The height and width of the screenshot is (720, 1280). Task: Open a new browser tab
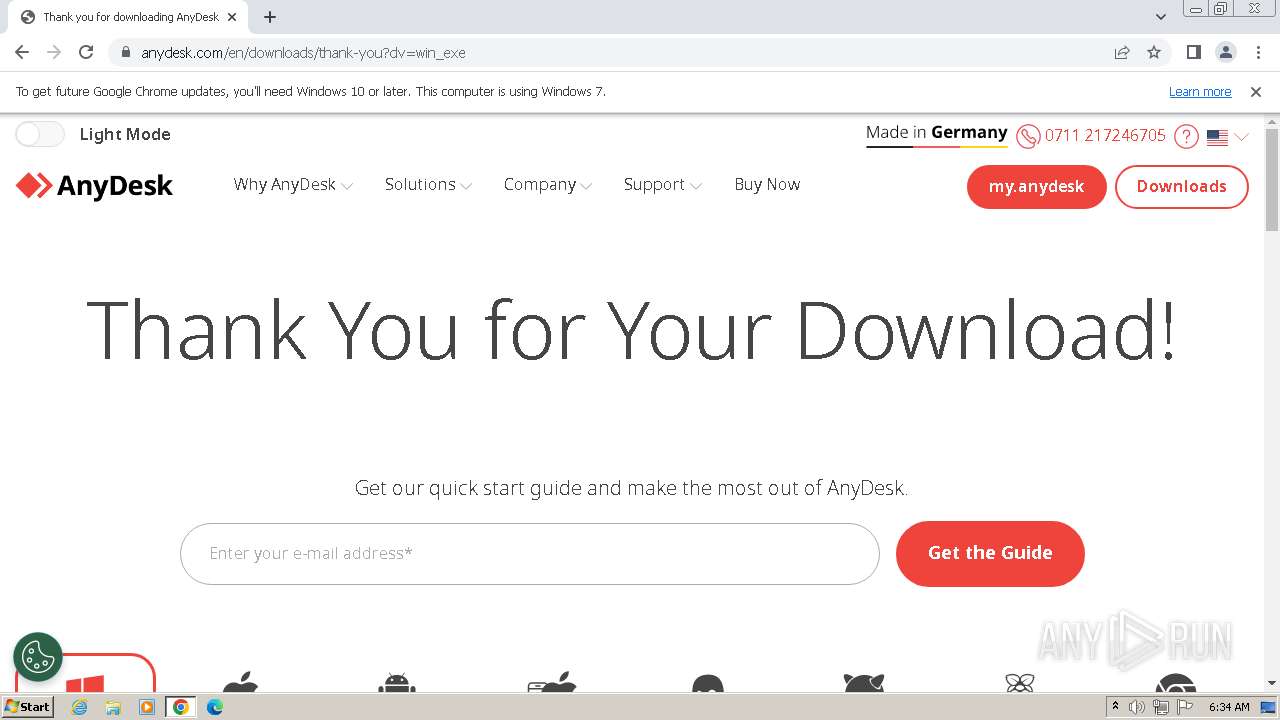(270, 17)
